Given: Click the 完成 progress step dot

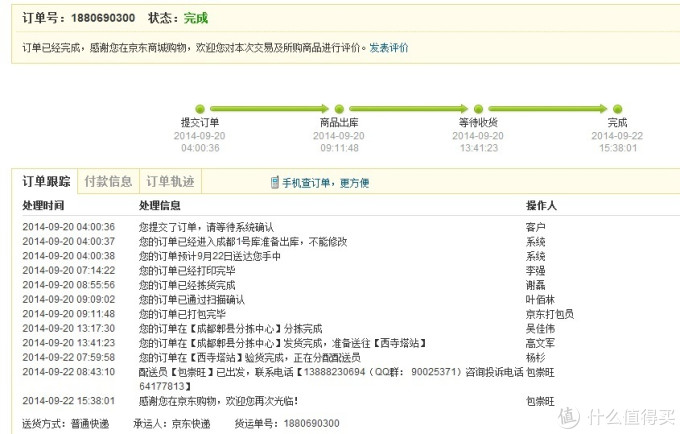Looking at the screenshot, I should 618,109.
